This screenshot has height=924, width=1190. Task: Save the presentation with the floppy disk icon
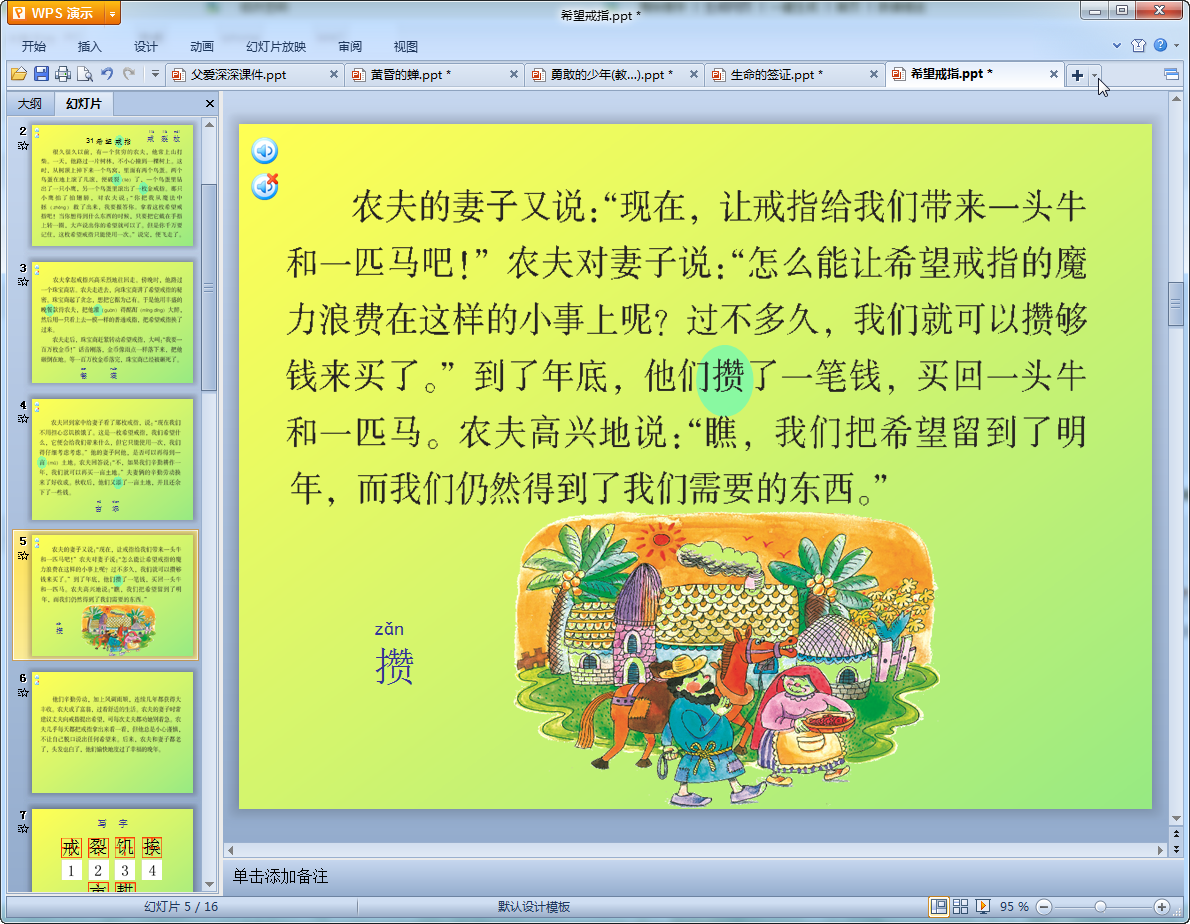(41, 74)
